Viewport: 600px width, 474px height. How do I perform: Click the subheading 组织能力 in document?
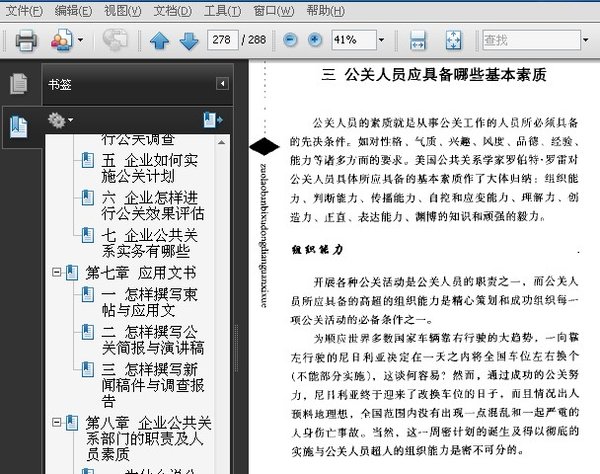[x=317, y=250]
